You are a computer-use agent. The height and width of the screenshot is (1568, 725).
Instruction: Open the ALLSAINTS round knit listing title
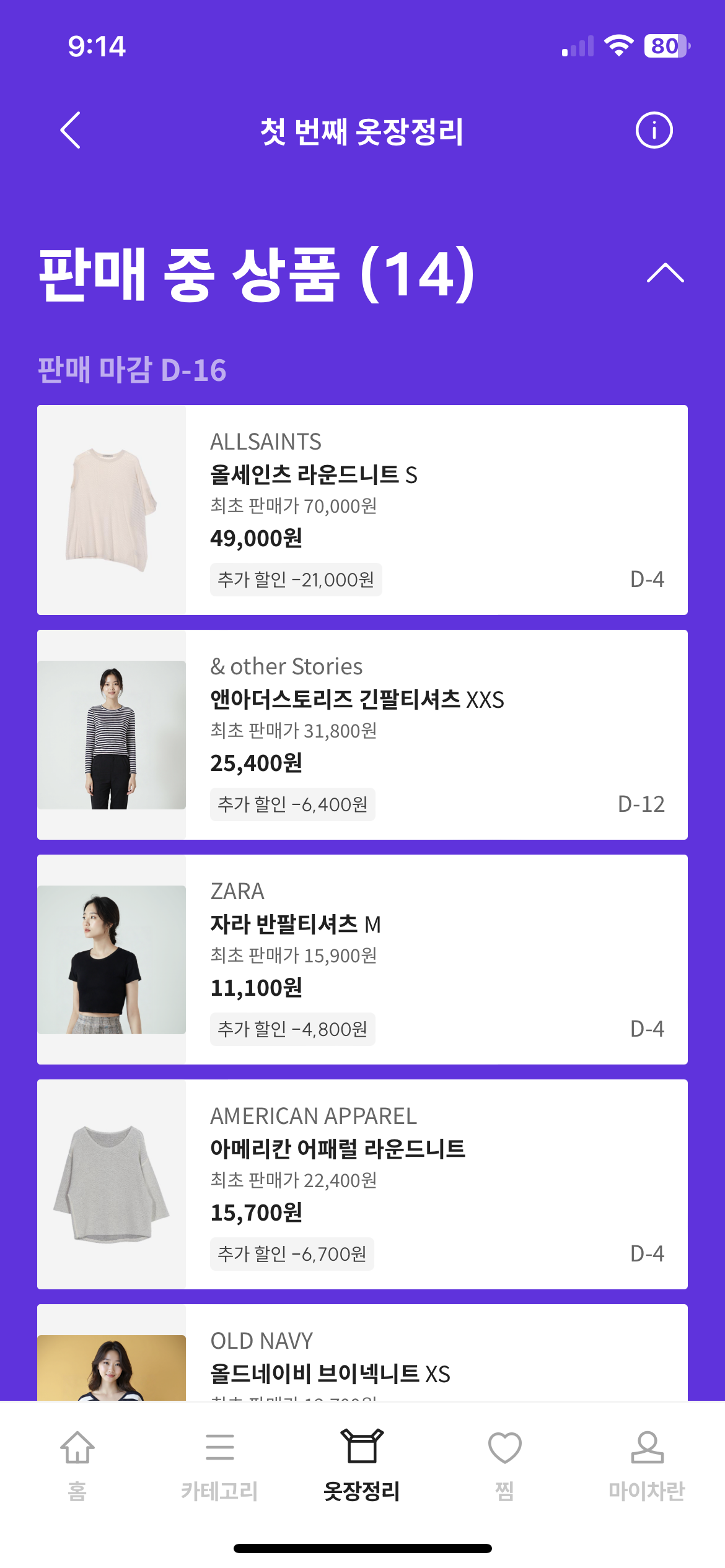click(314, 475)
